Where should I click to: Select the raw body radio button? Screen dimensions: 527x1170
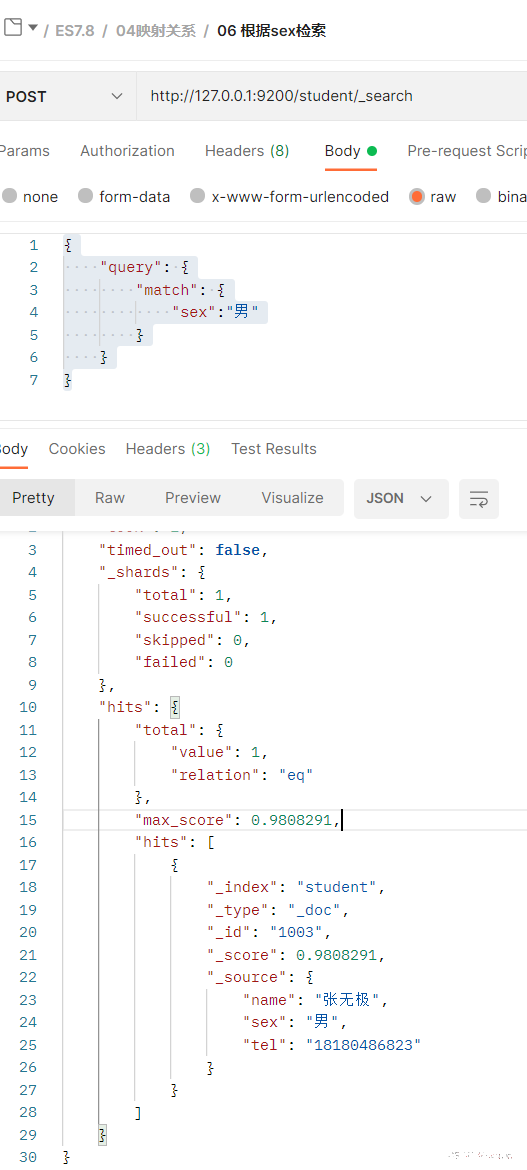417,196
